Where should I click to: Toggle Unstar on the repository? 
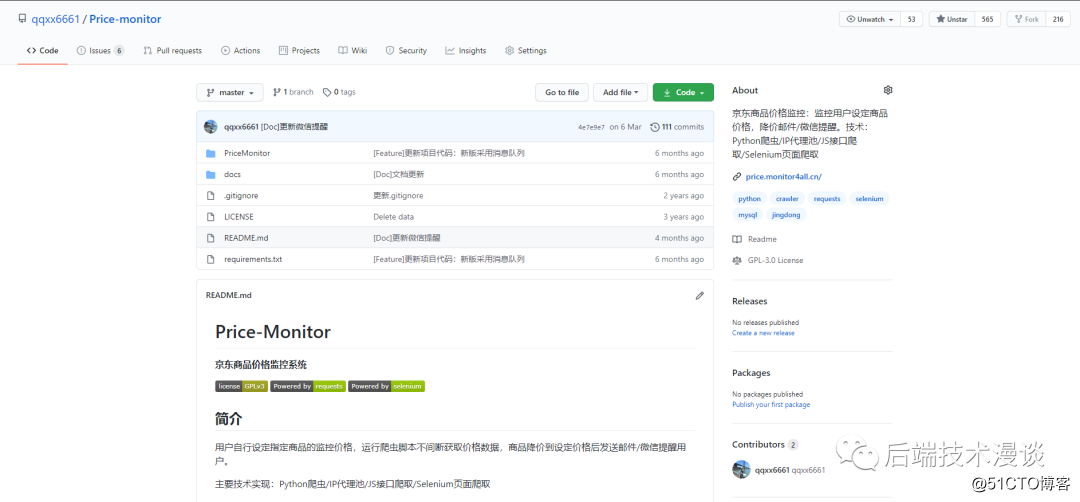[949, 19]
